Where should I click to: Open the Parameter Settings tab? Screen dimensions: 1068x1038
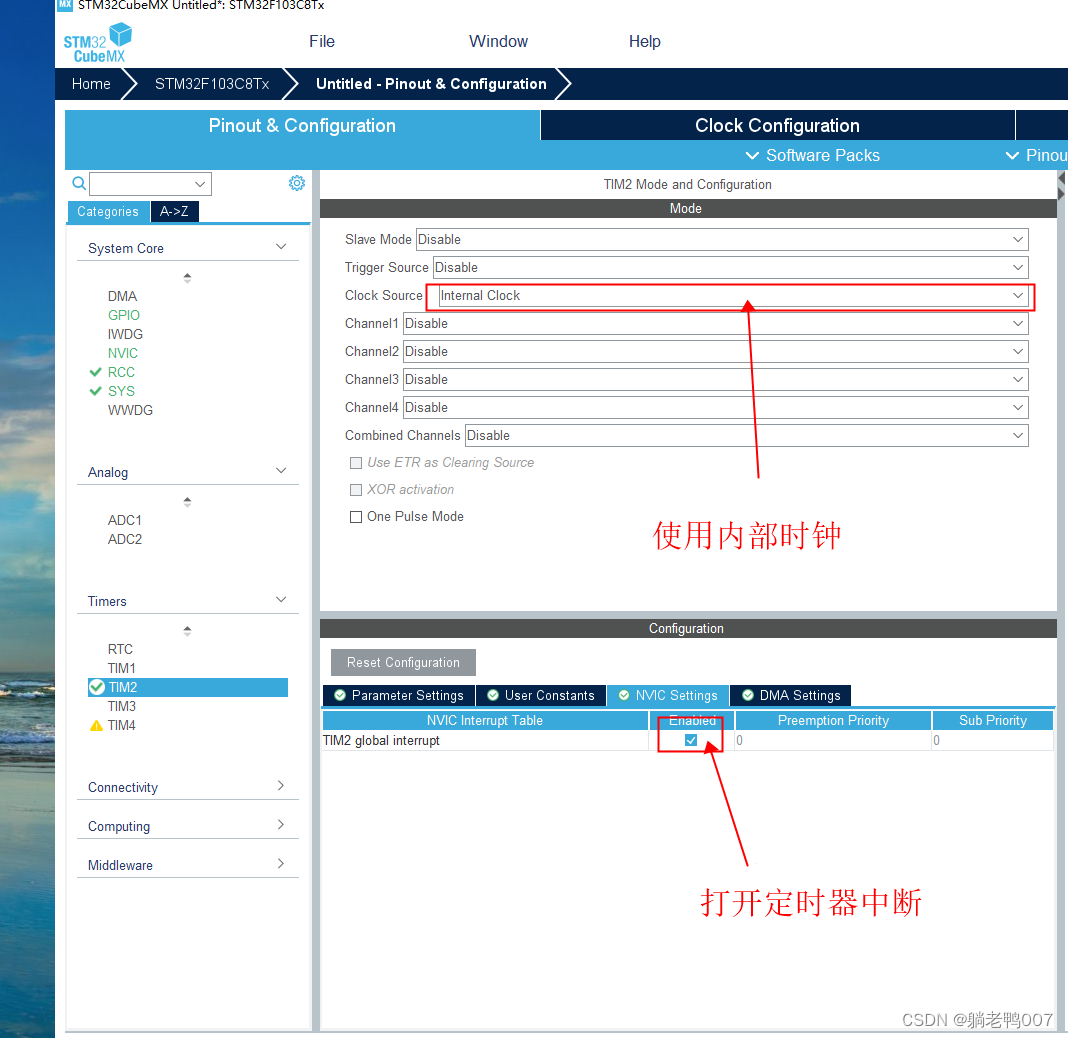pyautogui.click(x=399, y=695)
